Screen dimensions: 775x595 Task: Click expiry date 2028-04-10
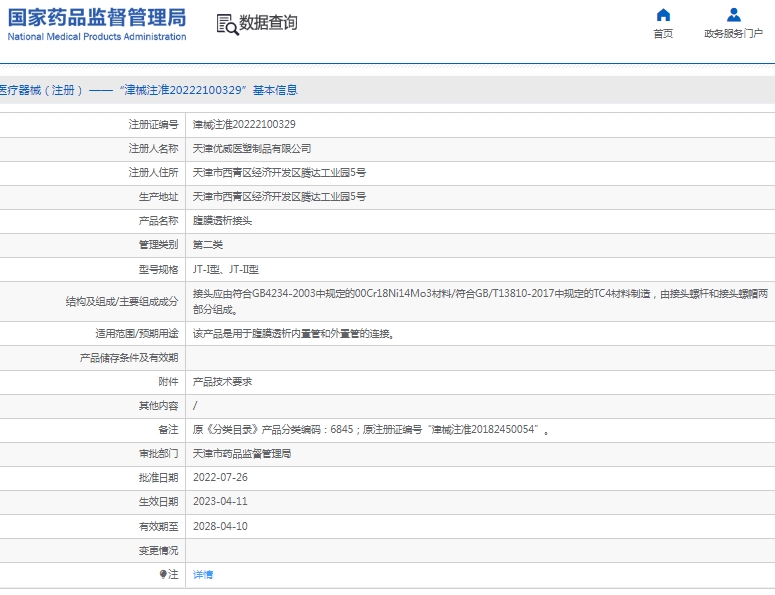tap(219, 526)
